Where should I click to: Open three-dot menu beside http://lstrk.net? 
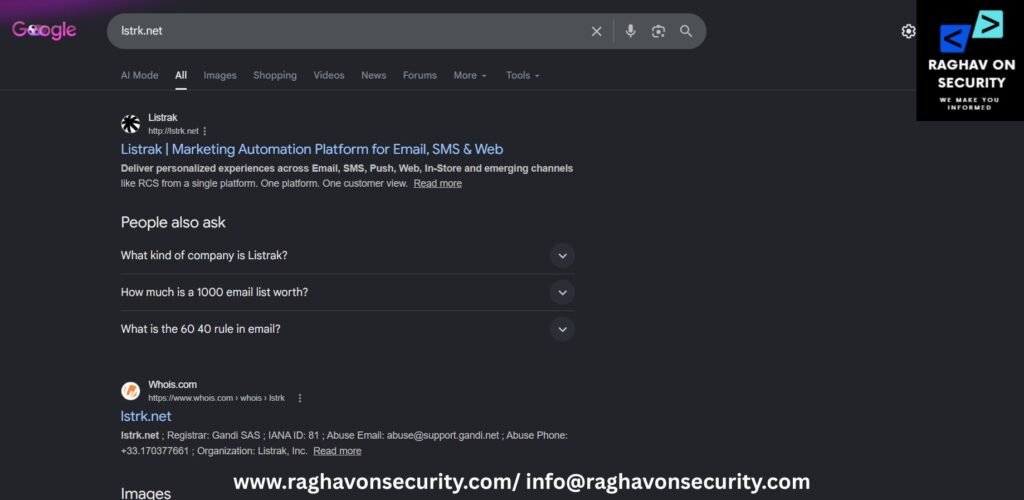pos(204,131)
